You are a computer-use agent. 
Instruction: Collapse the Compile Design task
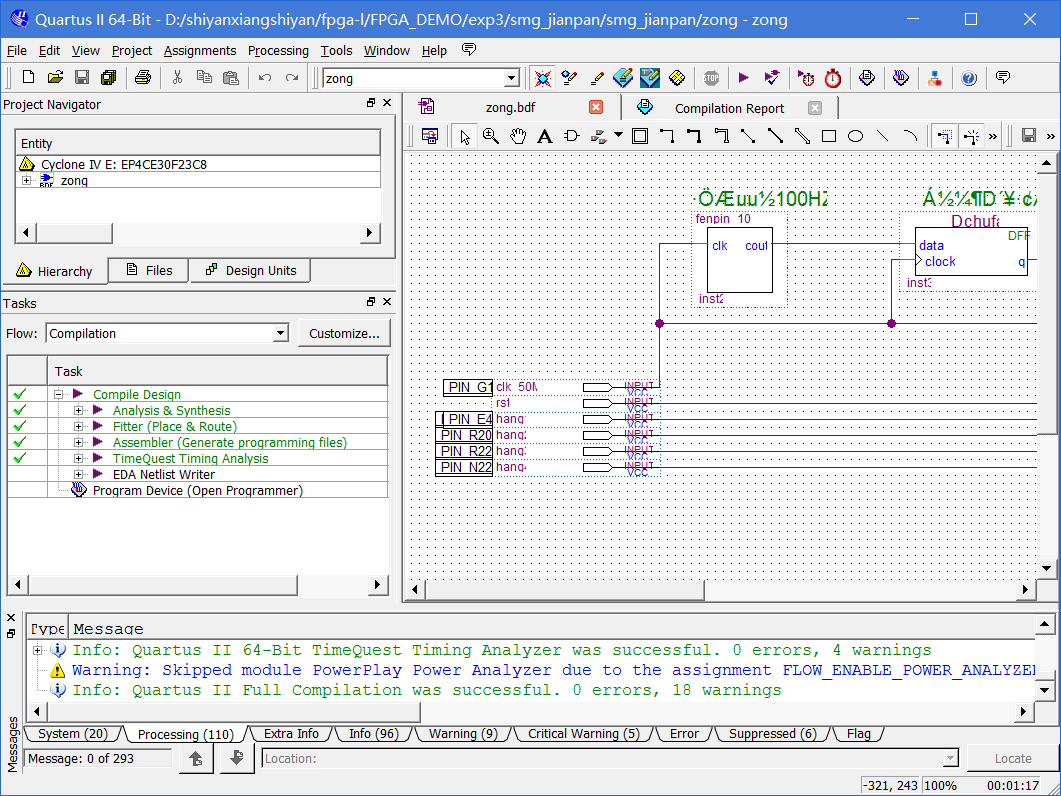(59, 394)
